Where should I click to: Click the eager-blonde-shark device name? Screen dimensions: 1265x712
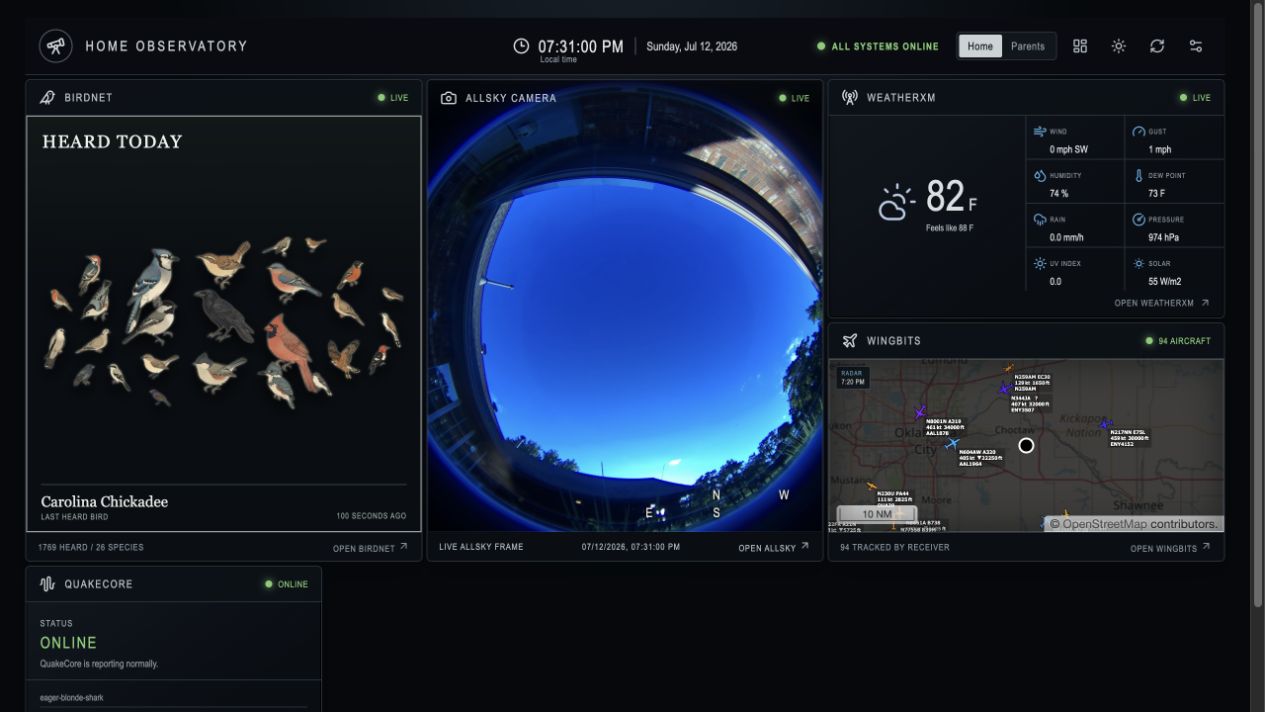click(x=72, y=698)
